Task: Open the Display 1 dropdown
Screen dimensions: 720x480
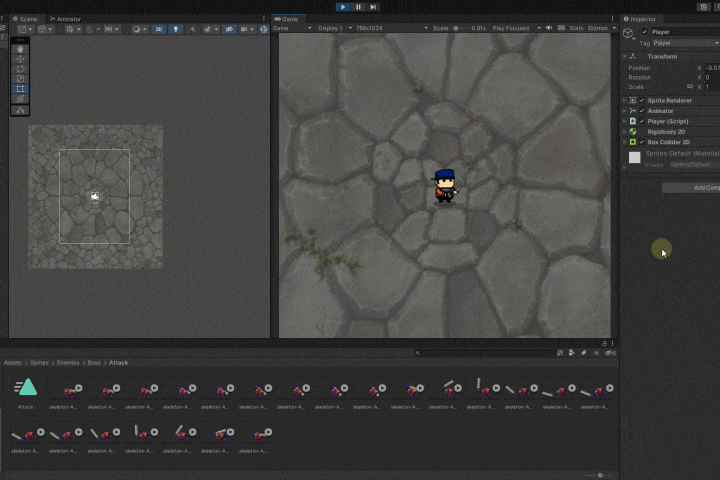Action: click(x=334, y=28)
